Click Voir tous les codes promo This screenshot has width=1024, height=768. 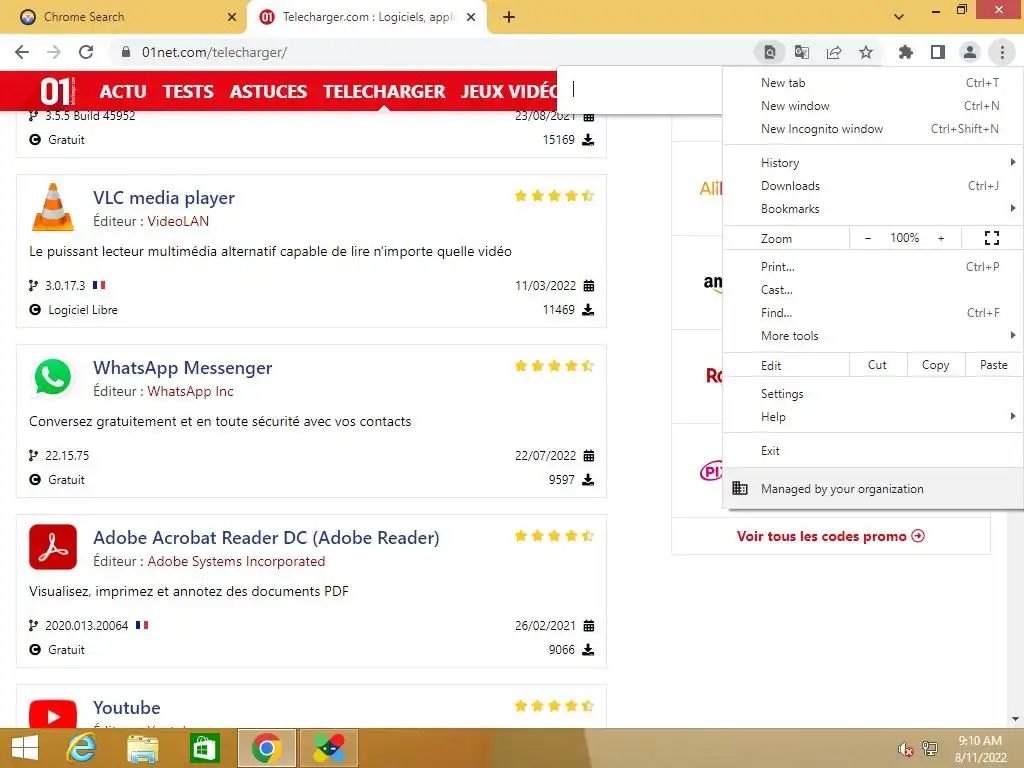point(831,536)
